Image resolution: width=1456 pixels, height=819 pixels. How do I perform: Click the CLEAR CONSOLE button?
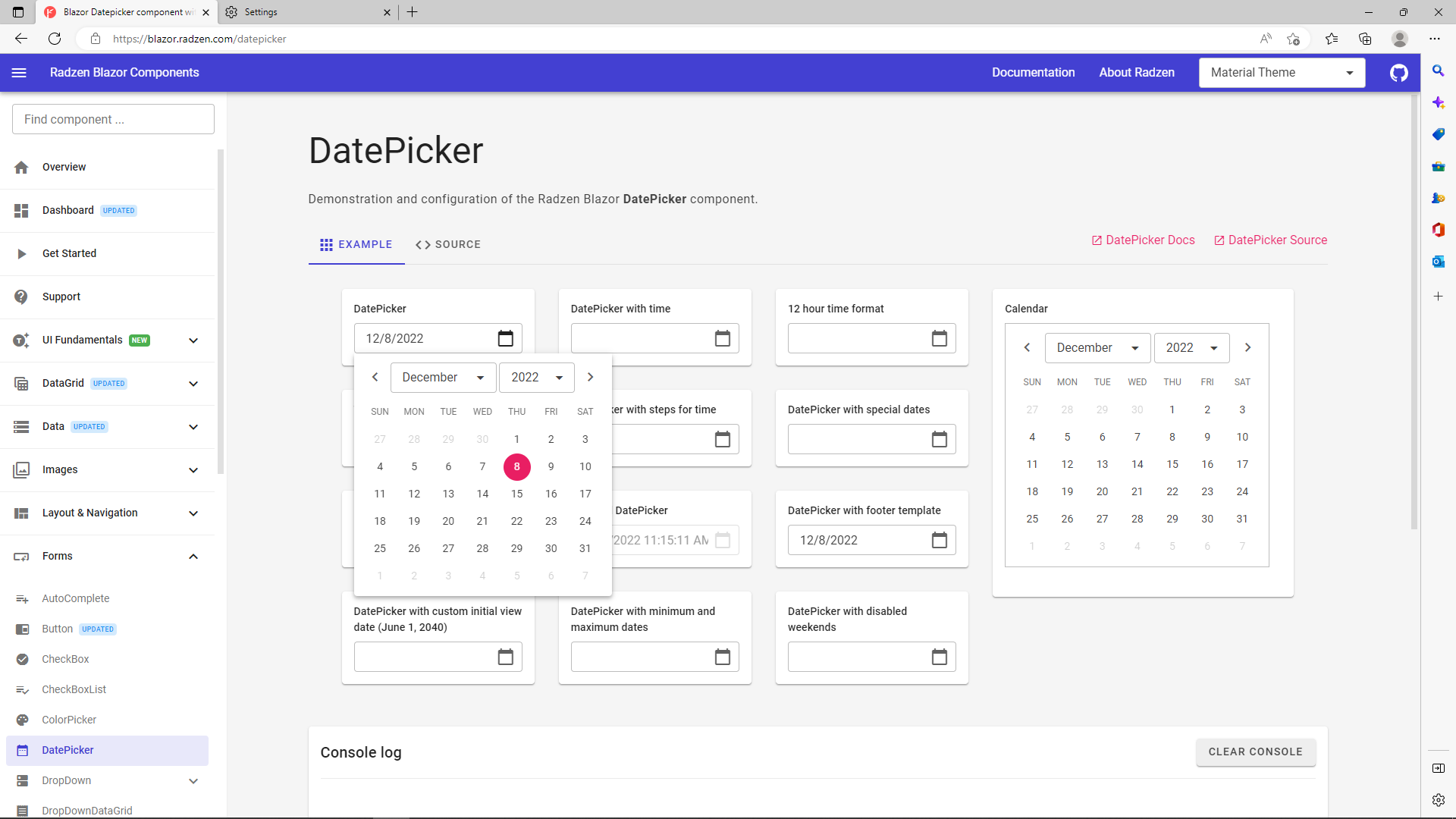(1255, 752)
